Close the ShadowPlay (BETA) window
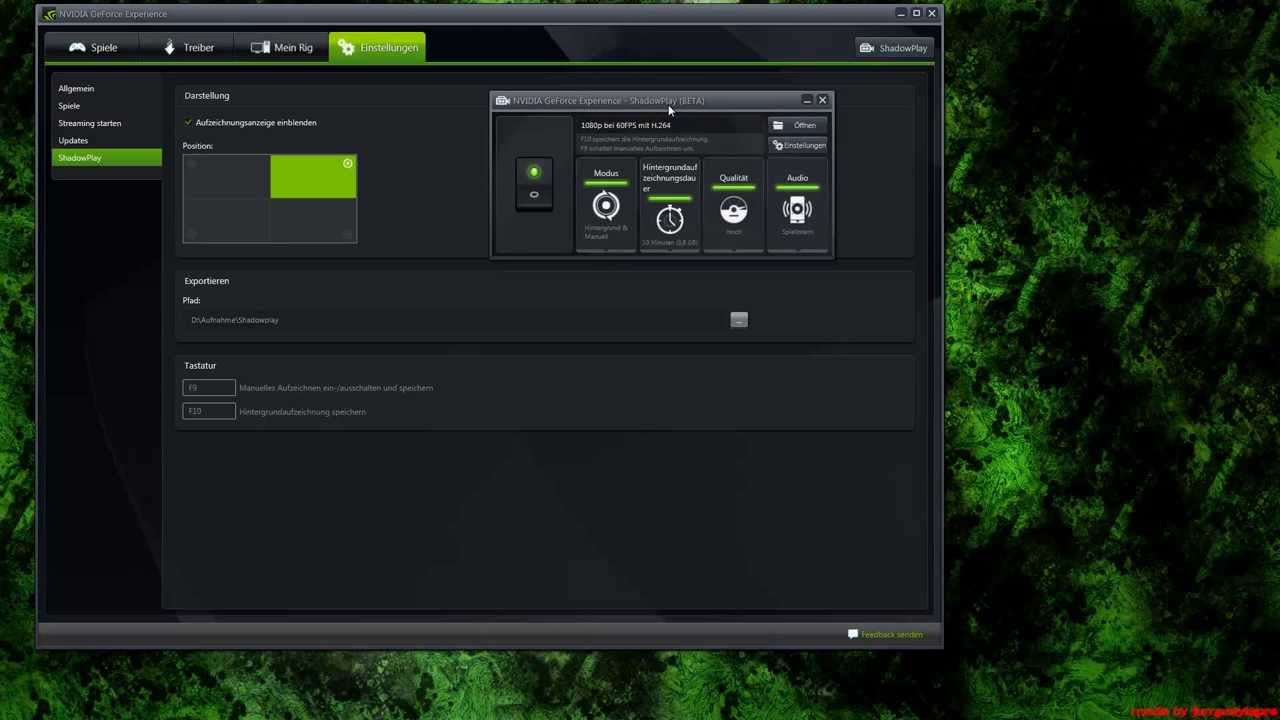1280x720 pixels. (823, 100)
